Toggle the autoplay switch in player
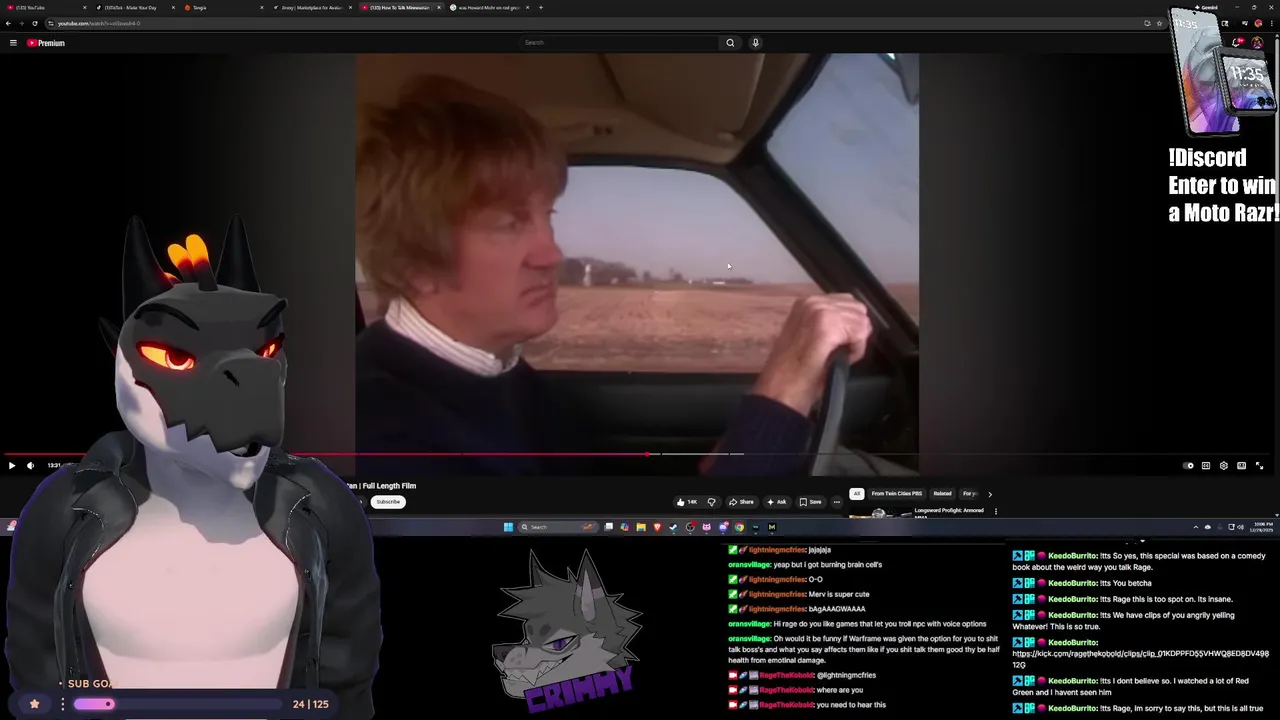1280x720 pixels. (1188, 465)
